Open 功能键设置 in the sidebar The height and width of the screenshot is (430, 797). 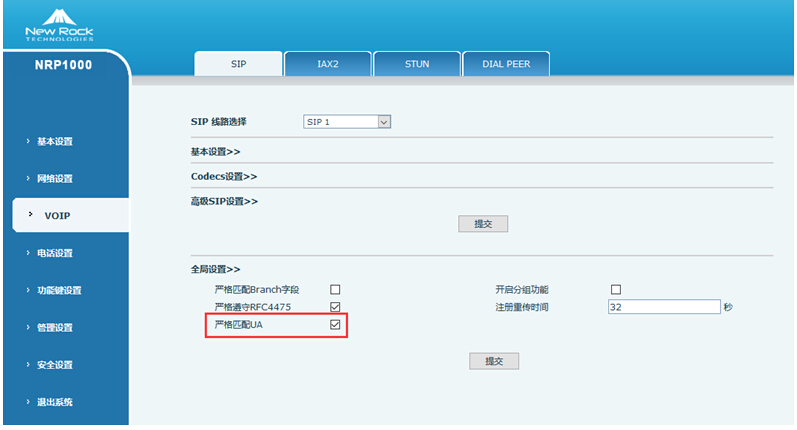click(x=59, y=290)
